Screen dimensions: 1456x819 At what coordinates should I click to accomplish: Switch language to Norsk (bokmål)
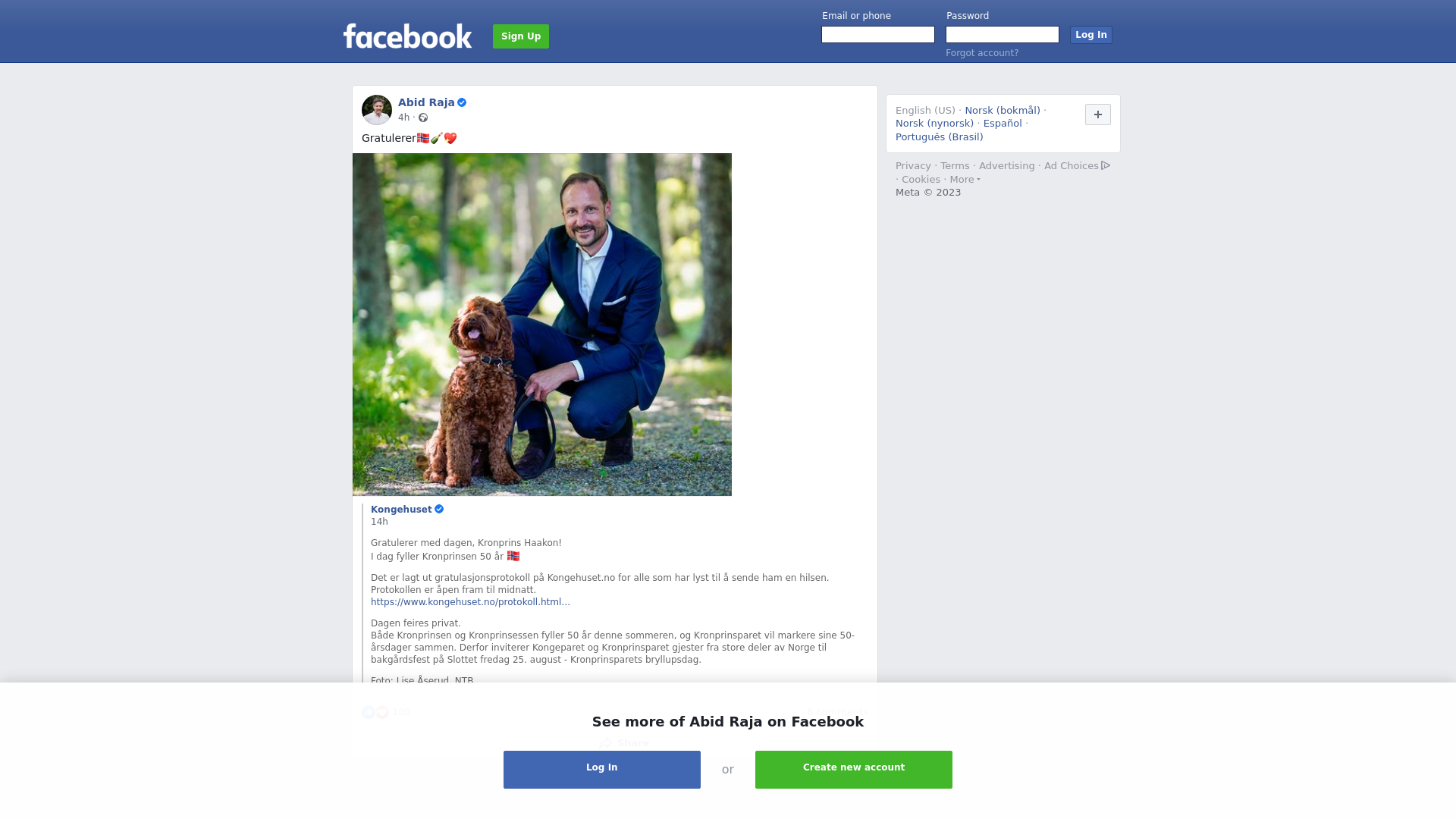point(1003,111)
